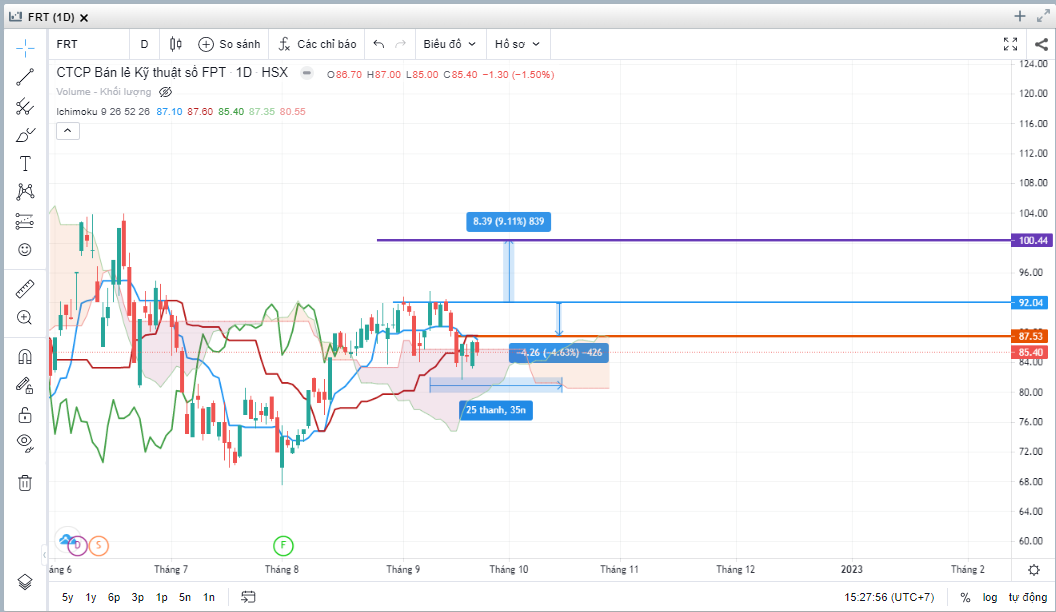Pick the ruler measure tool
Image resolution: width=1056 pixels, height=612 pixels.
tap(25, 289)
